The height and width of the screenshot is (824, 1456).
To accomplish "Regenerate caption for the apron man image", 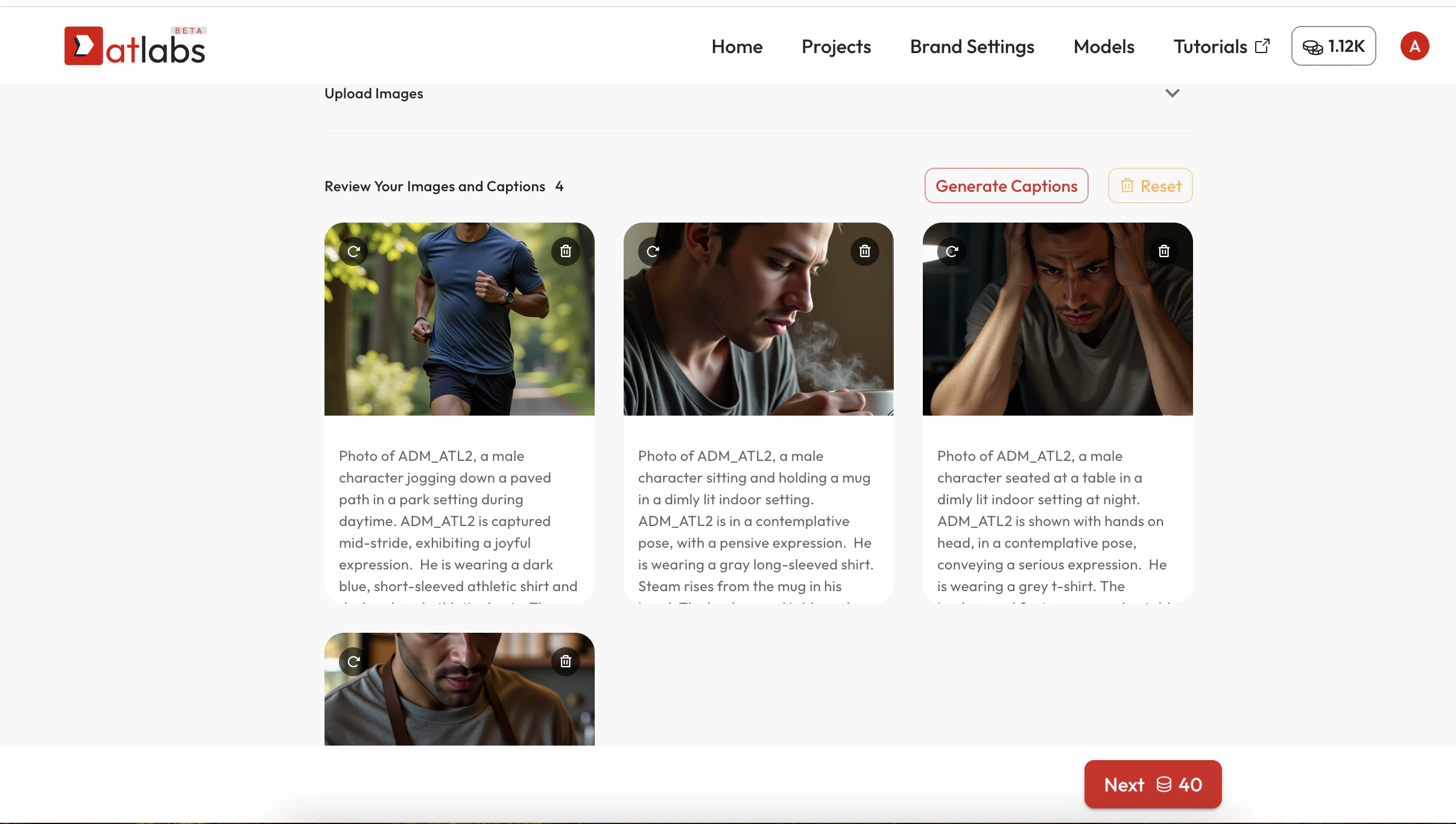I will [353, 662].
